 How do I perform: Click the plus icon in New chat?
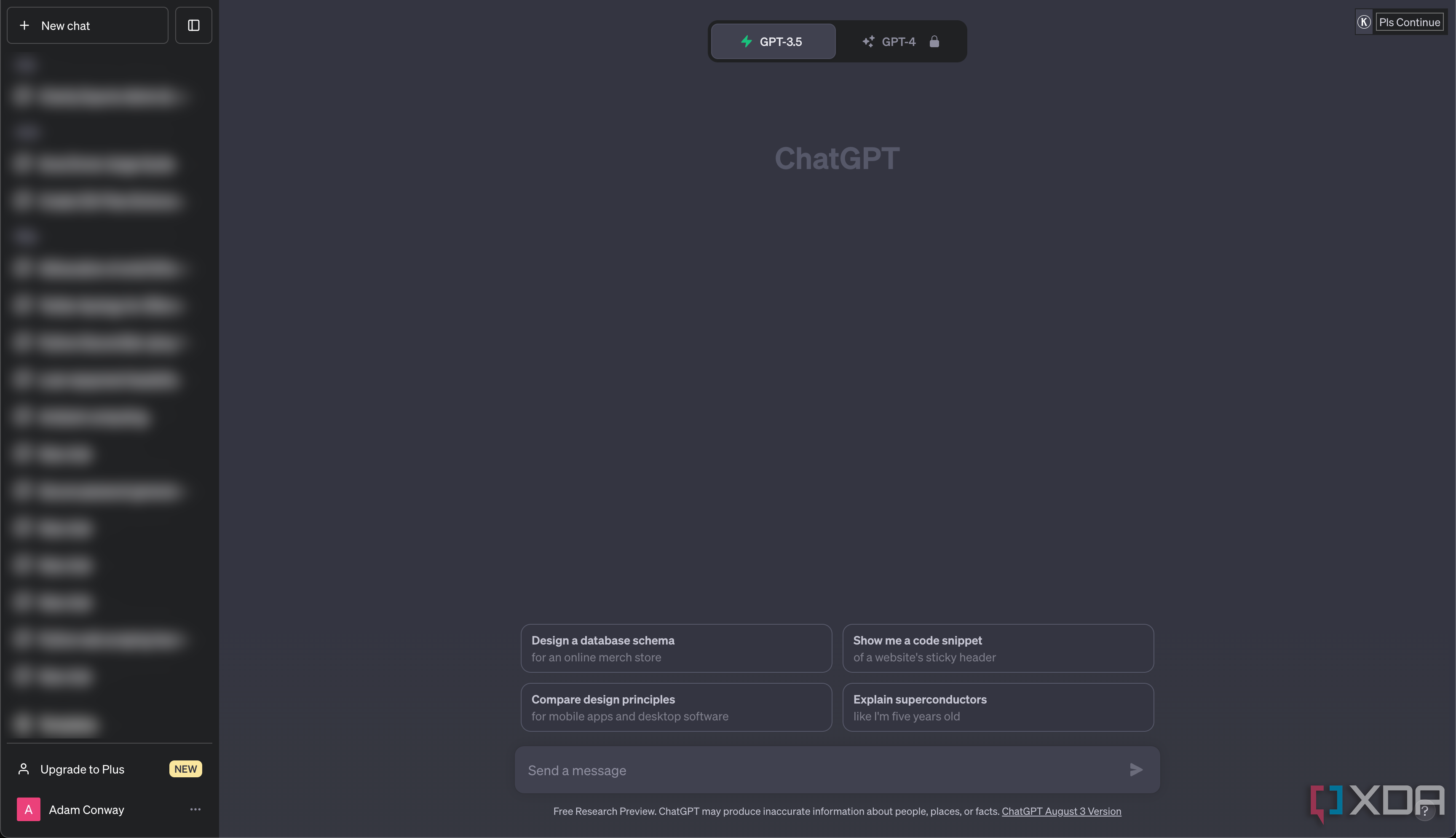point(24,25)
